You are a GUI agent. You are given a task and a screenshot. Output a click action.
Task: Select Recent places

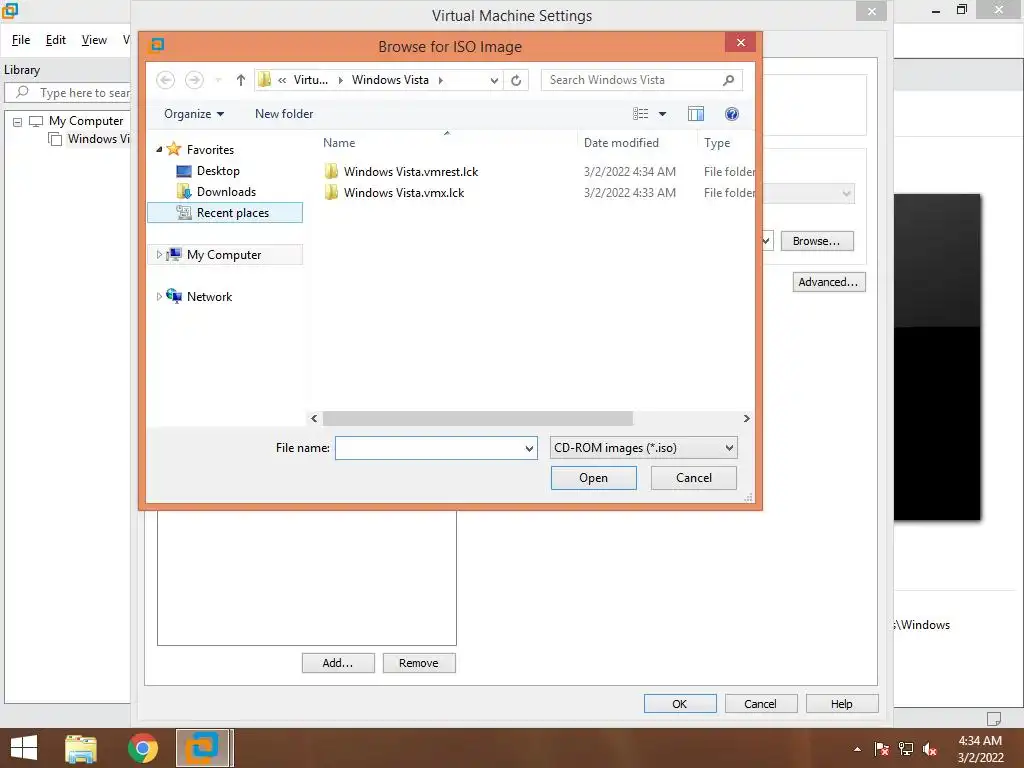tap(225, 212)
